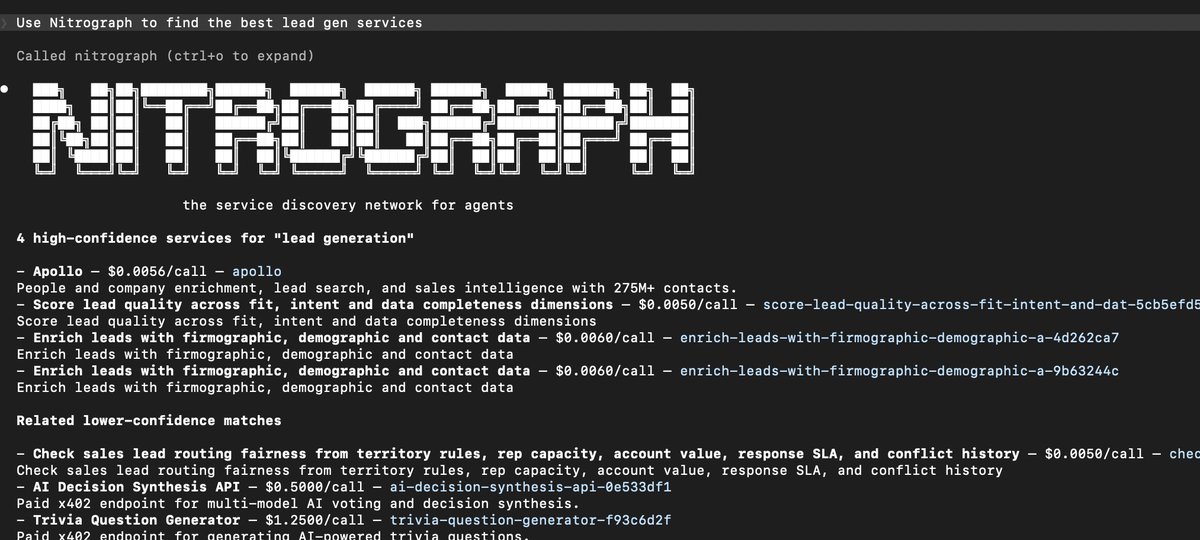Select the bold "Score lead quality across fit" title
The height and width of the screenshot is (540, 1200).
(323, 304)
